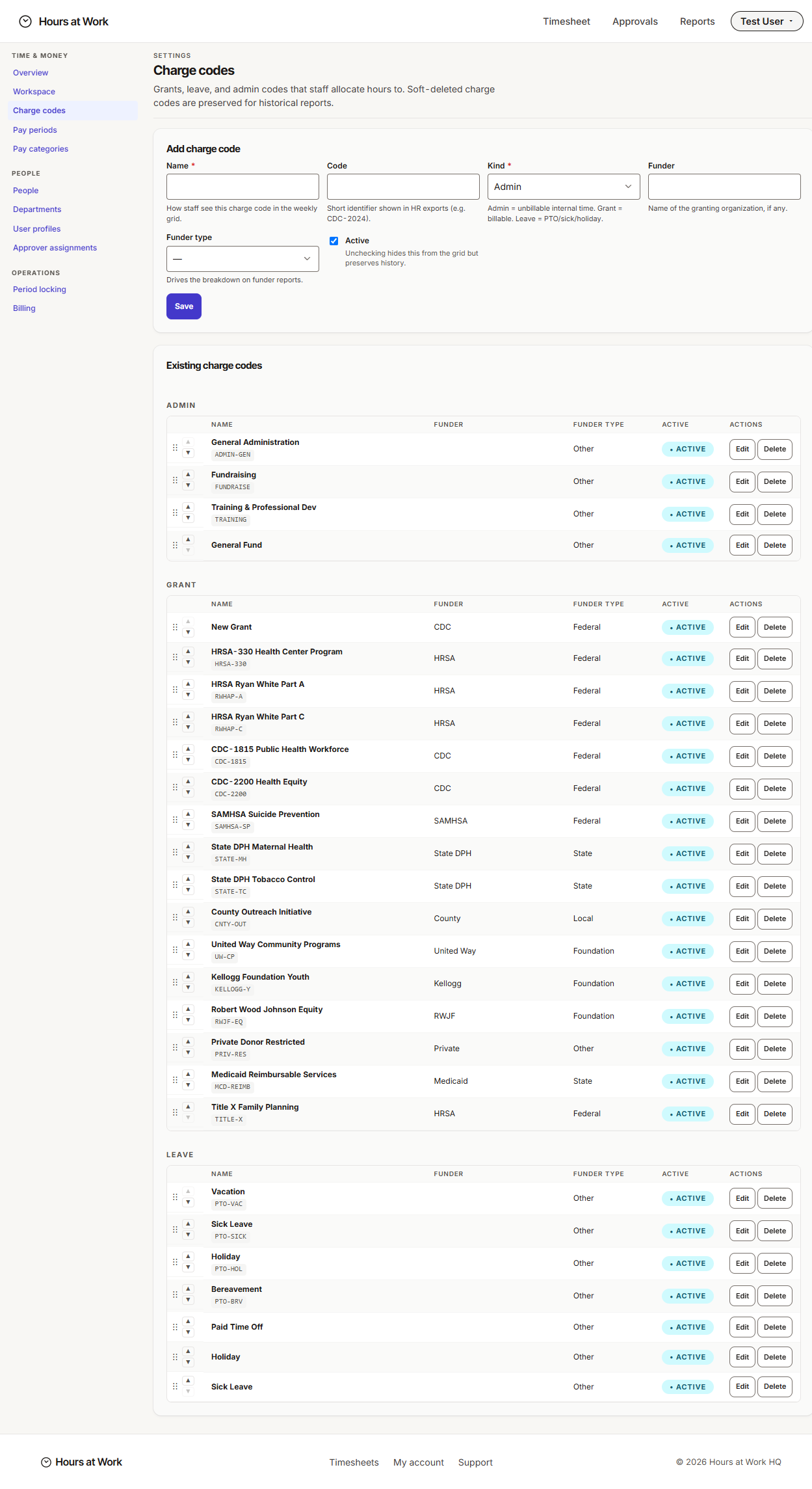Open Overview in the sidebar
This screenshot has width=812, height=1489.
(x=31, y=73)
